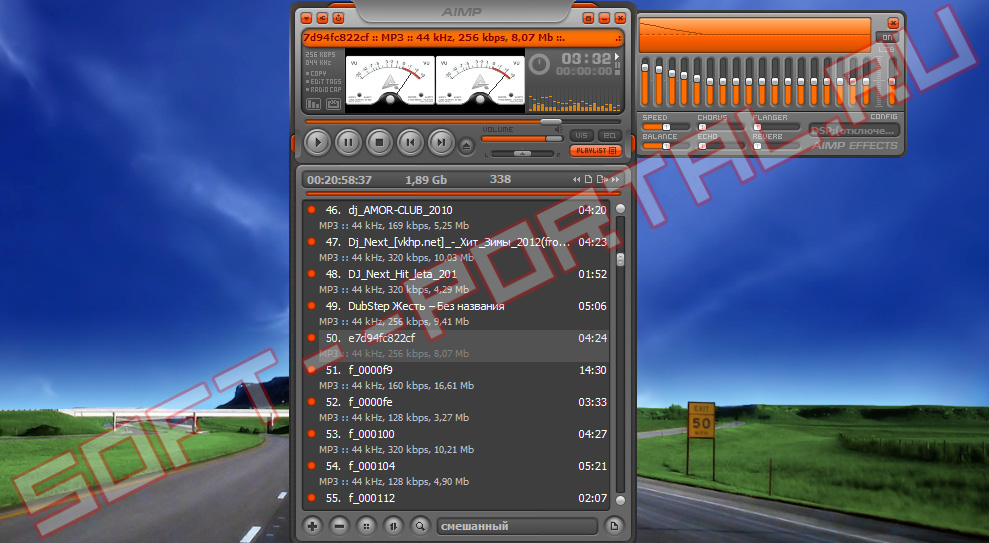Open LIB equalizer presets library
This screenshot has width=989, height=543.
(x=887, y=49)
